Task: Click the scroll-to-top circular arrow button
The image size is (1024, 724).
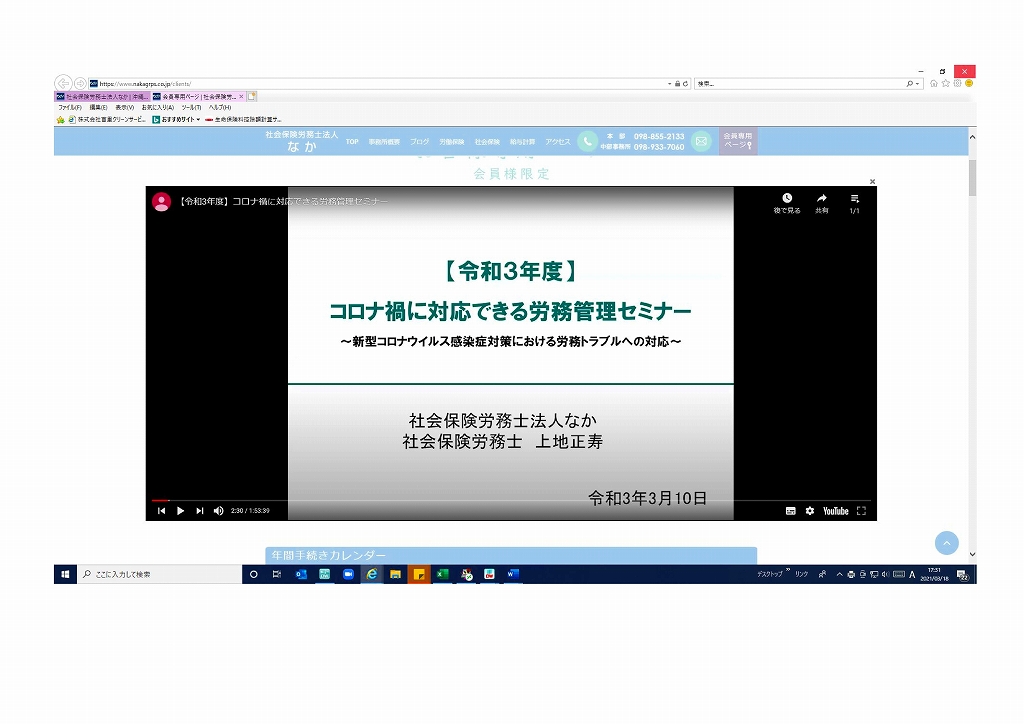Action: pyautogui.click(x=946, y=543)
